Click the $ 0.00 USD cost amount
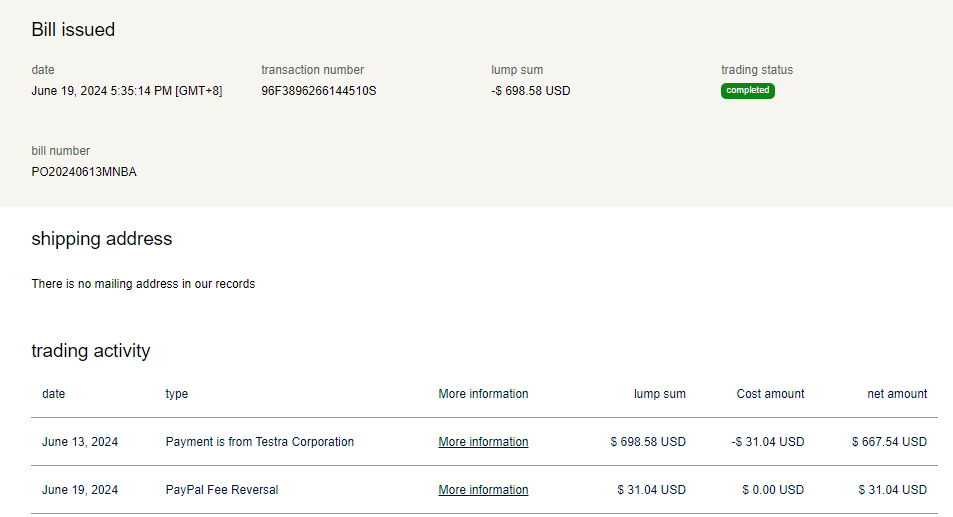 [772, 490]
